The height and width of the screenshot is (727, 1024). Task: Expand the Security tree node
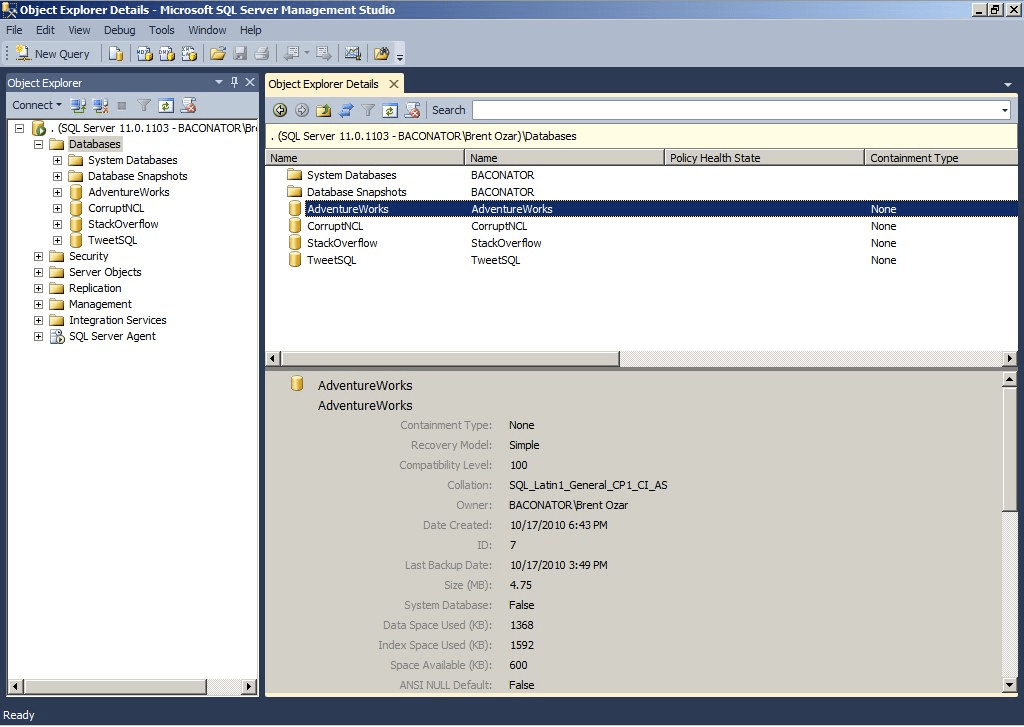38,256
